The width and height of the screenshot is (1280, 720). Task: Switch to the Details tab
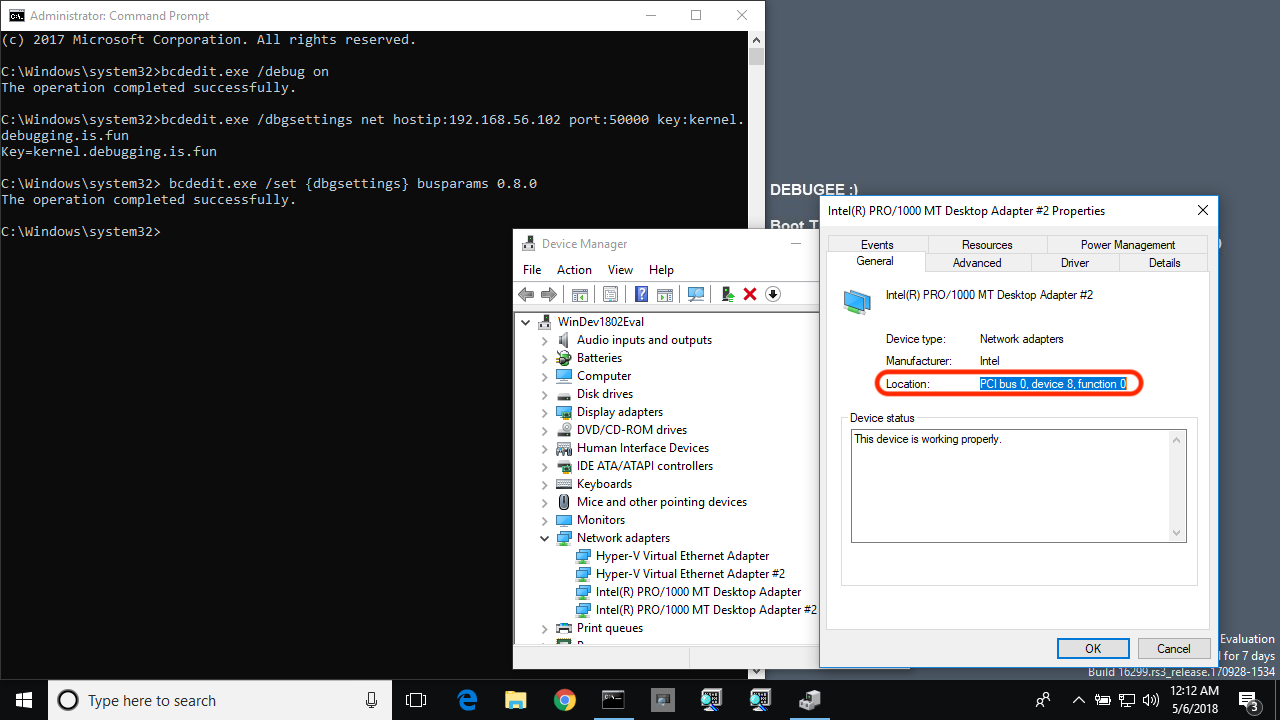pyautogui.click(x=1164, y=263)
